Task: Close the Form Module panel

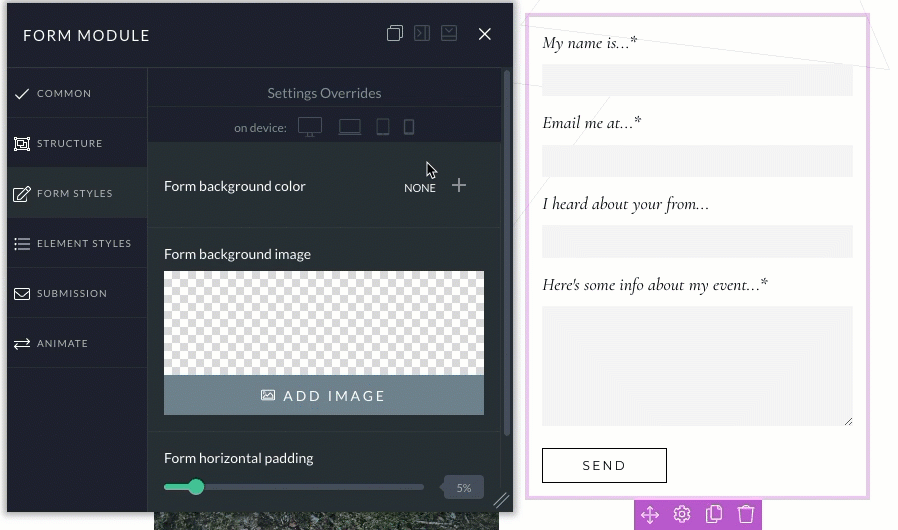Action: (x=485, y=34)
